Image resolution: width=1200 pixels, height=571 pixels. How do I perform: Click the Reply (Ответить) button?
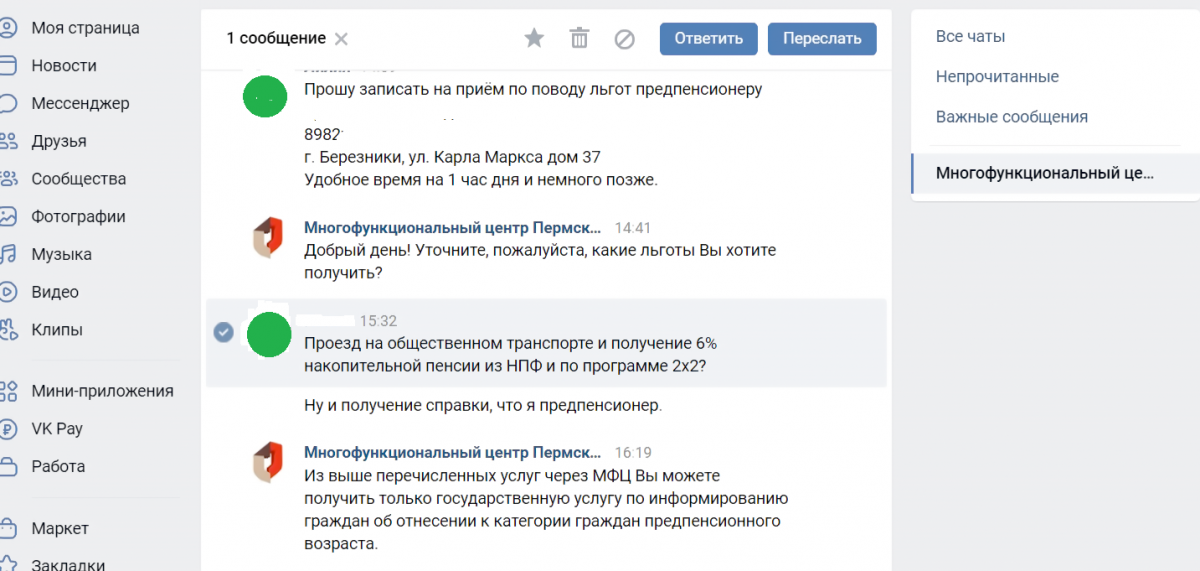click(x=709, y=39)
